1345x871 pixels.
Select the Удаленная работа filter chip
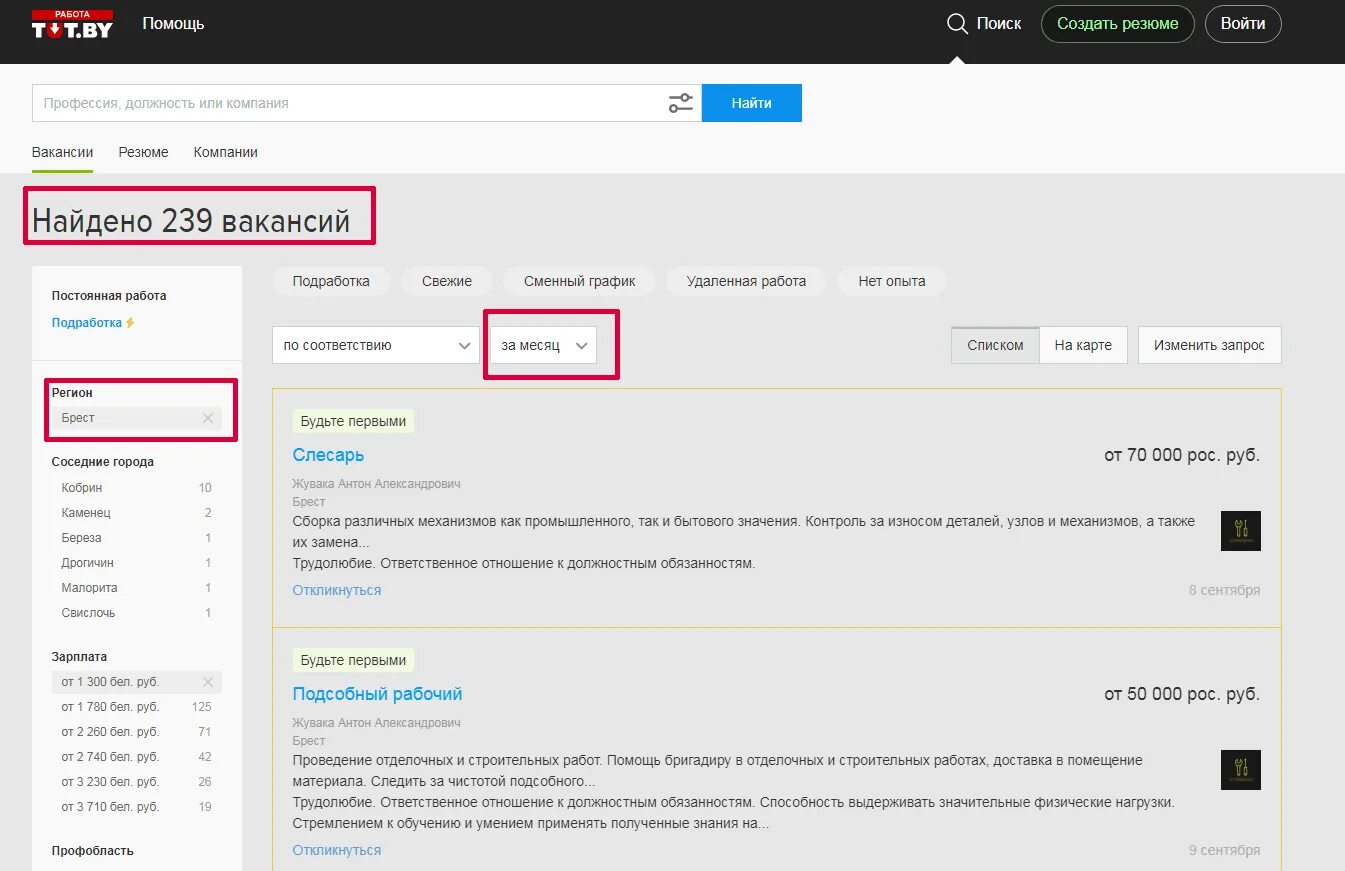click(746, 281)
